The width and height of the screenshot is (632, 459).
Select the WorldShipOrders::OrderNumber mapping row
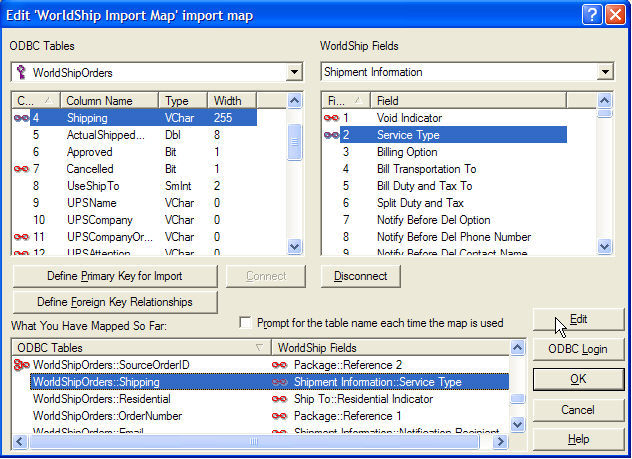point(261,416)
